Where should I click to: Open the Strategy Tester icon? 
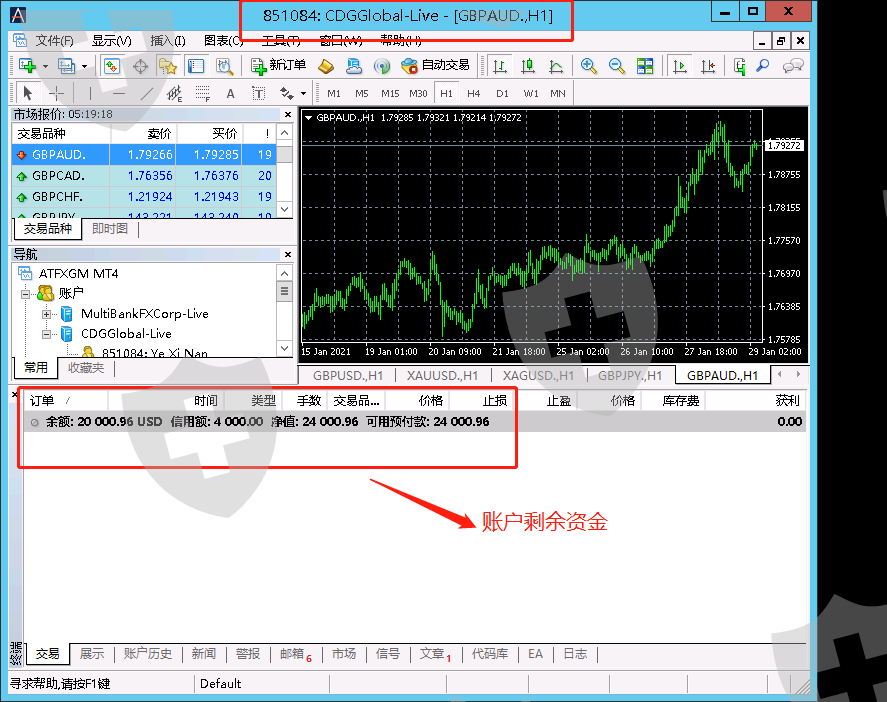[225, 66]
